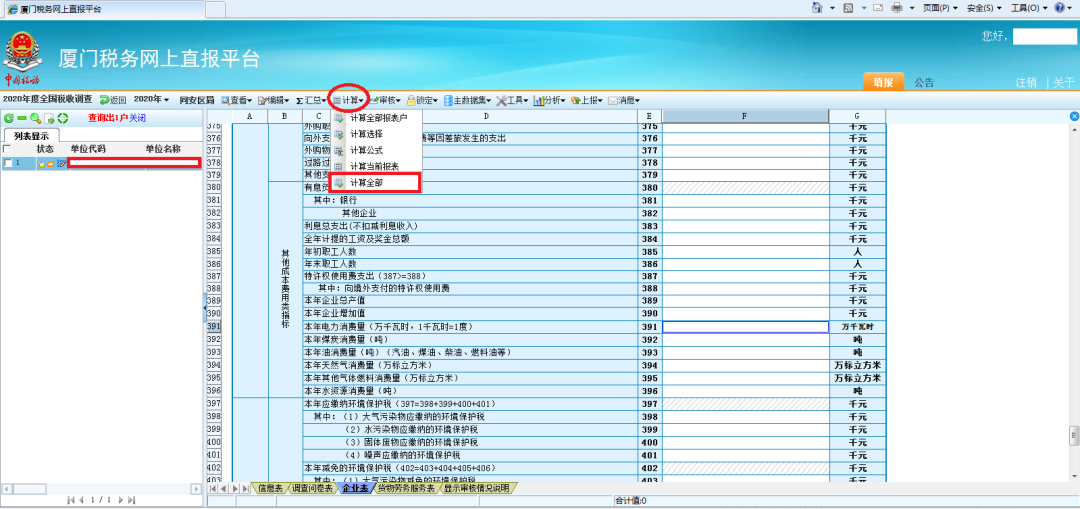Screen dimensions: 1080x509
Task: Open the 消息 dropdown menu
Action: click(624, 100)
